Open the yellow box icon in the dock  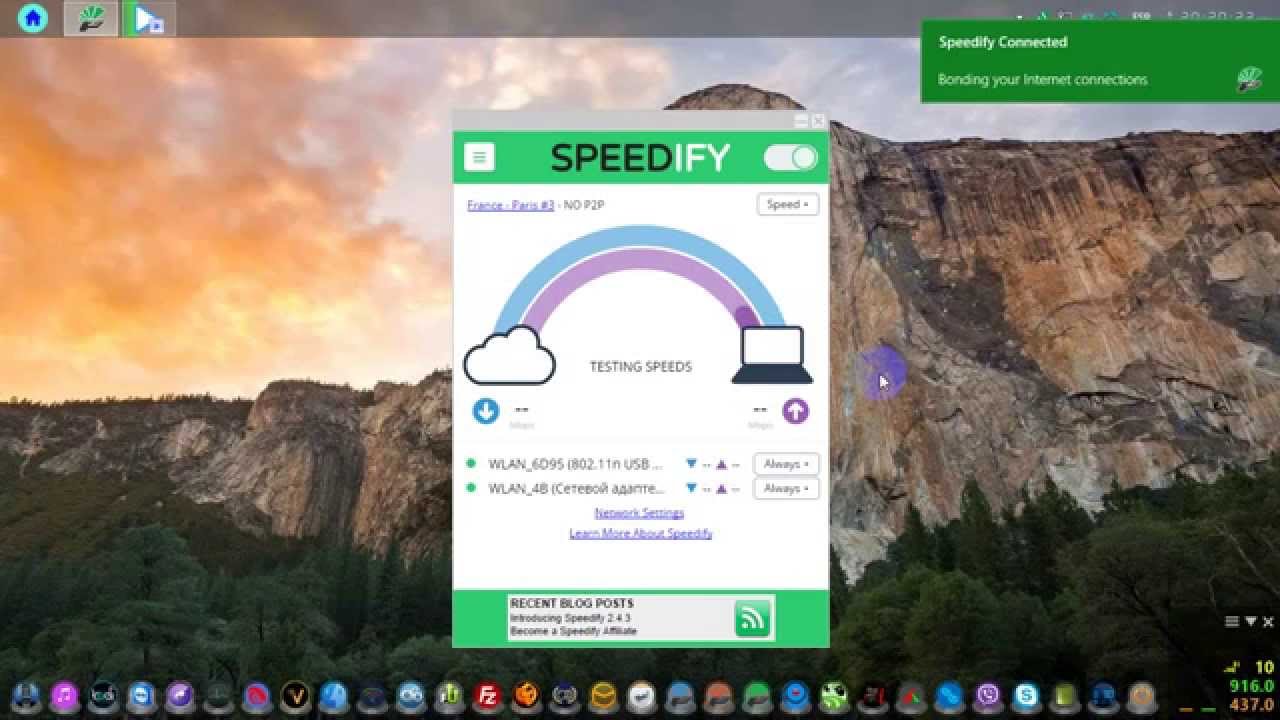[603, 695]
